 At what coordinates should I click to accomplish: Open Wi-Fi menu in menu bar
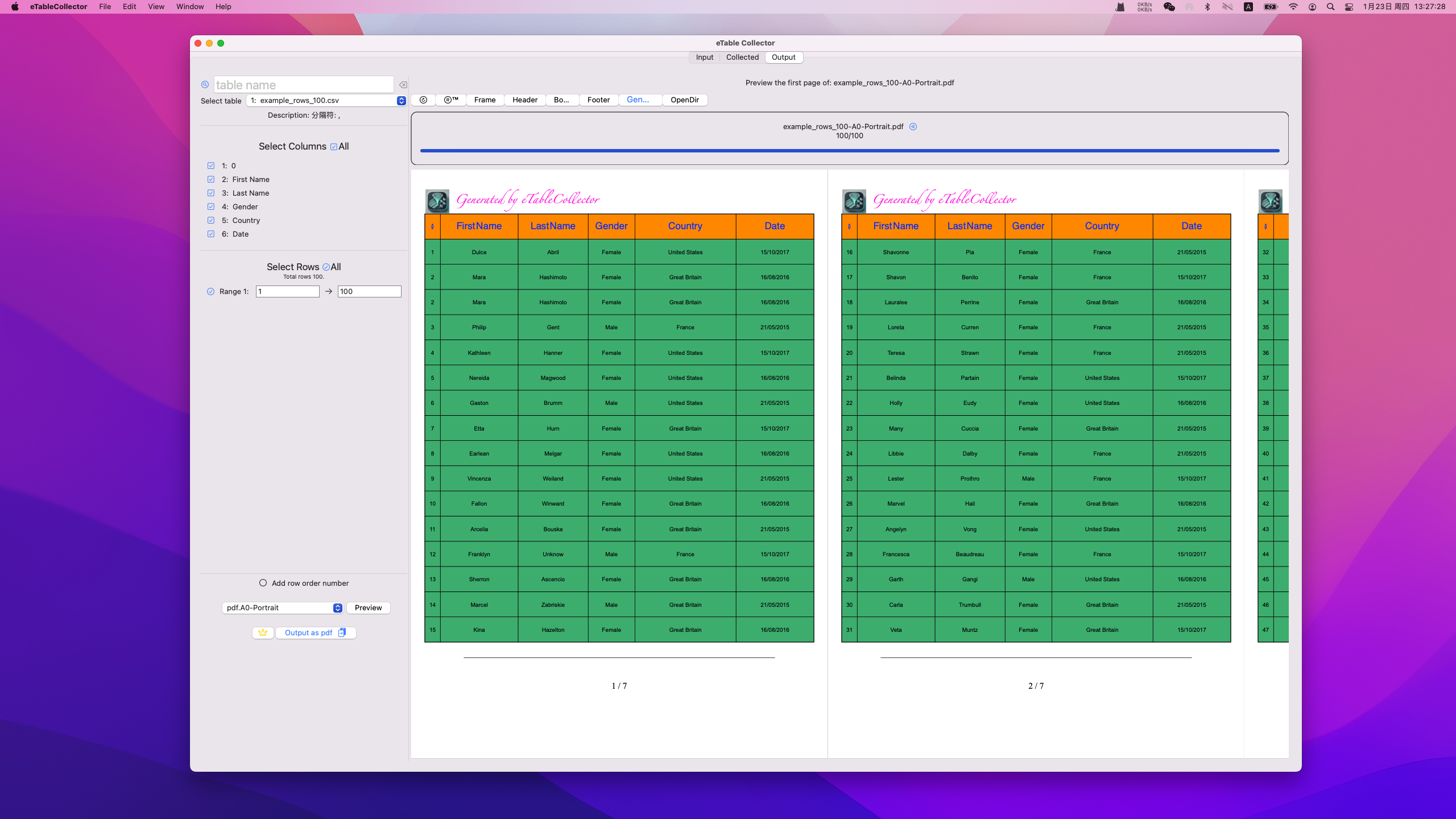[x=1293, y=7]
